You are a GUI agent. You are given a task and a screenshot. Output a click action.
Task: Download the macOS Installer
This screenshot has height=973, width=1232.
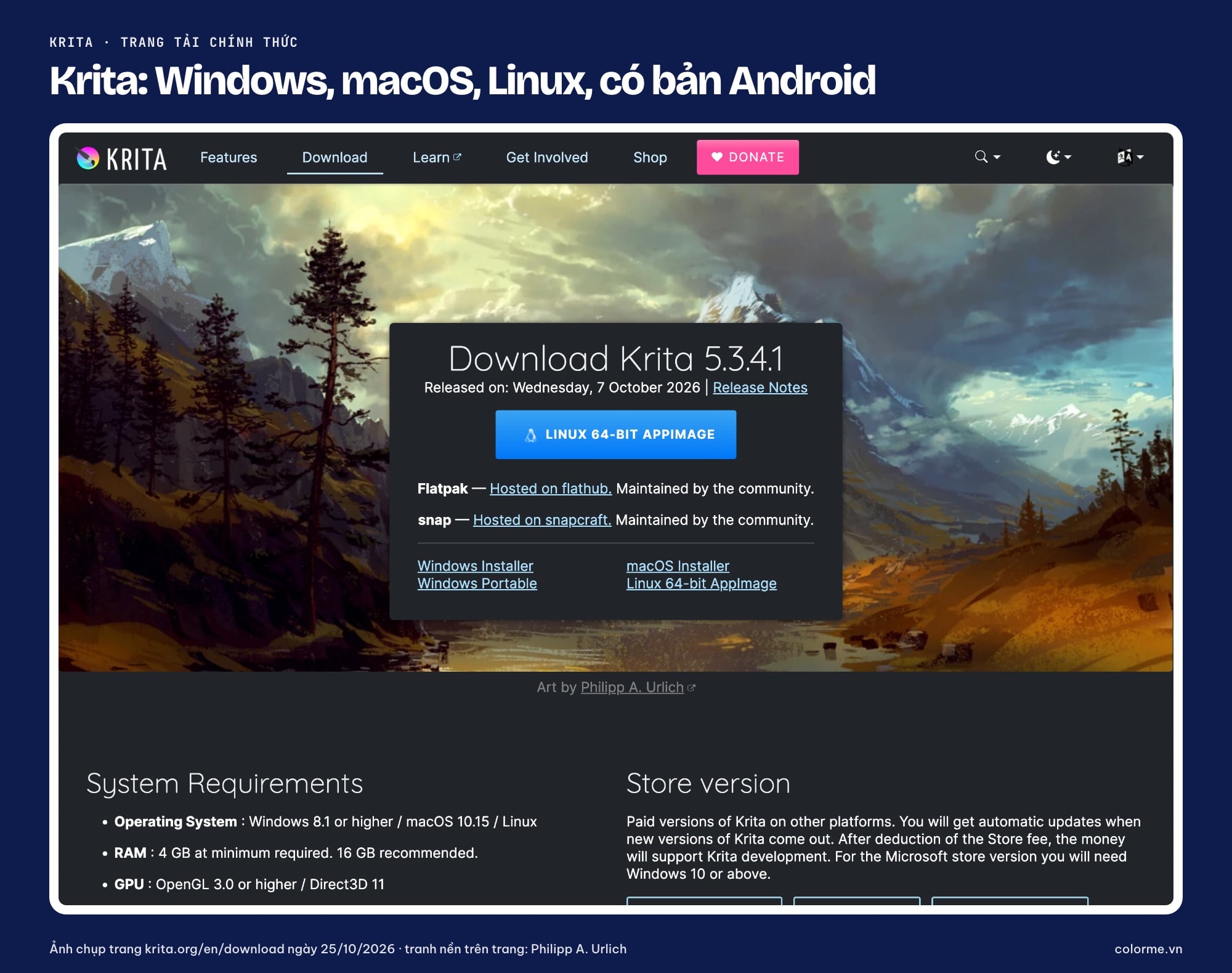tap(678, 566)
